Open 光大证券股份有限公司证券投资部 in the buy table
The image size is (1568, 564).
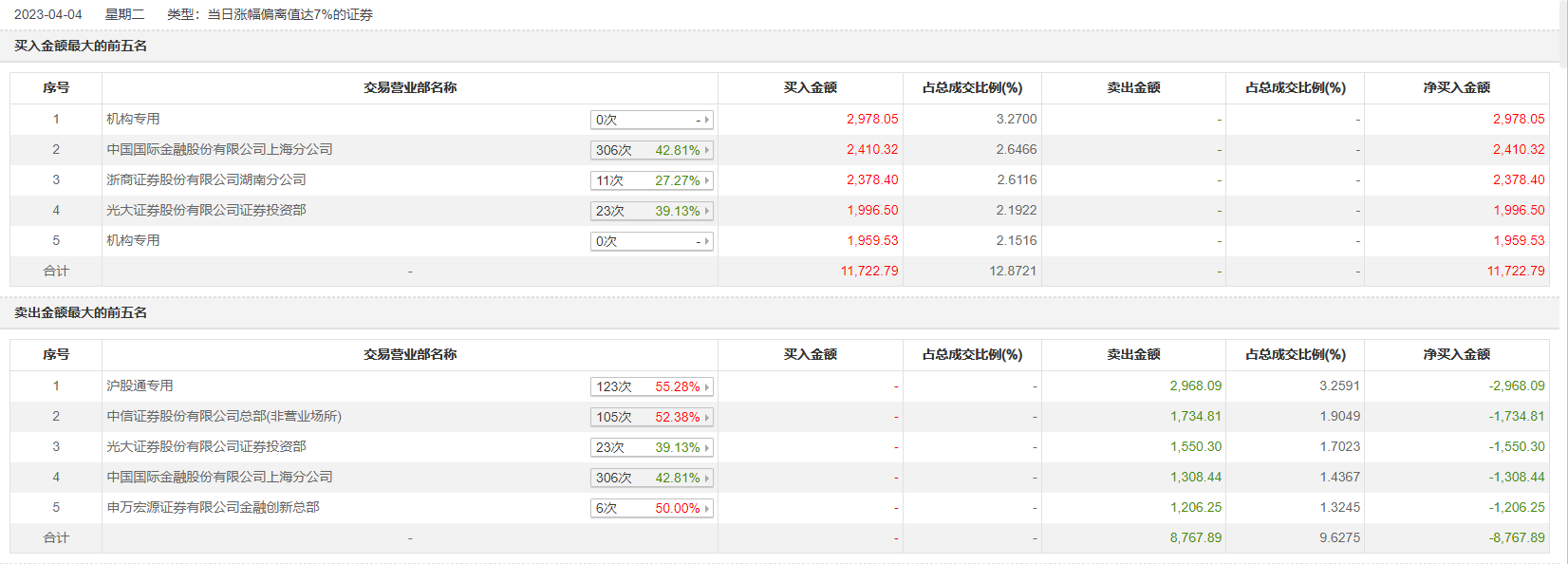point(206,210)
